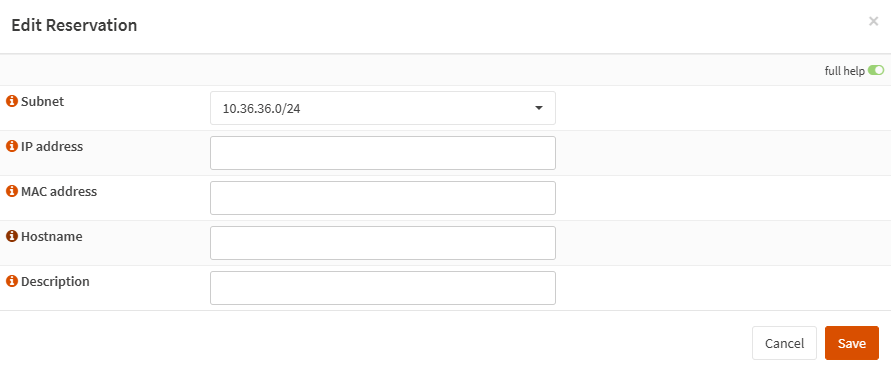Click the Subnet field label
The height and width of the screenshot is (372, 891).
pos(43,102)
